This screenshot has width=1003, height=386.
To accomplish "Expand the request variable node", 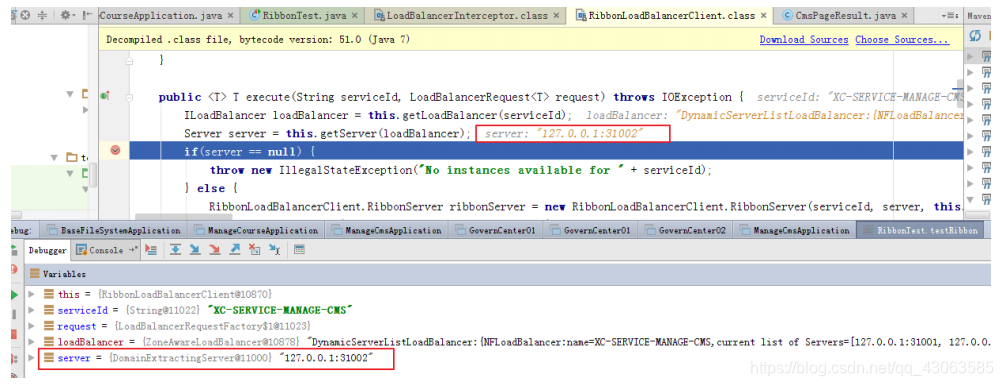I will [x=31, y=326].
